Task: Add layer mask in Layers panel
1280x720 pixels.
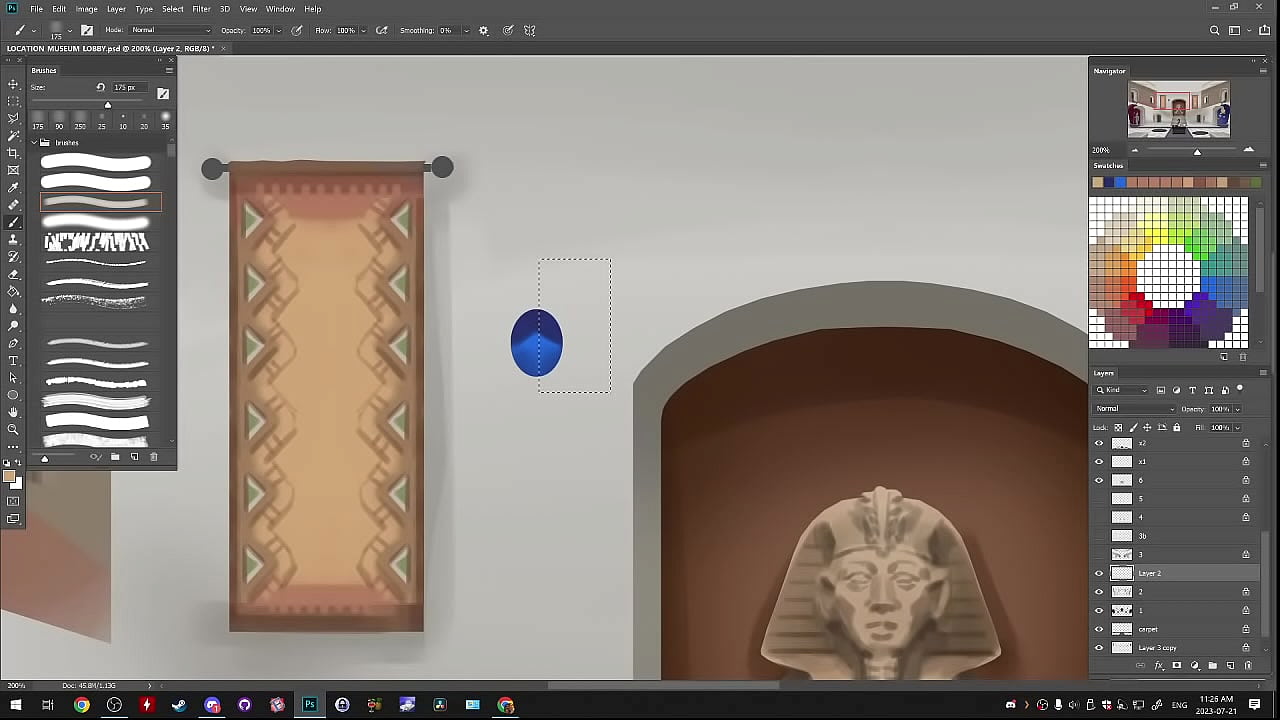Action: coord(1177,666)
